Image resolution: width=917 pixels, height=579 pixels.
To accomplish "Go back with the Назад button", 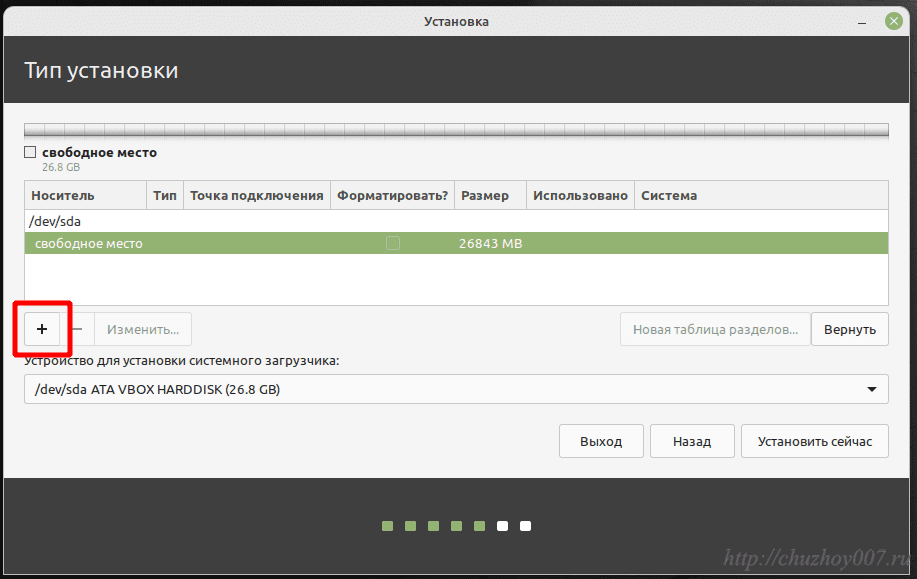I will [691, 441].
